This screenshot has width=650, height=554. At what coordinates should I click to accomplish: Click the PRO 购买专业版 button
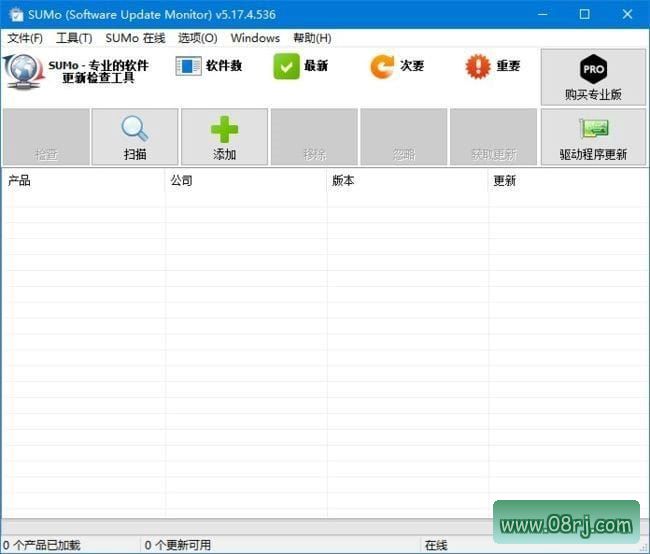593,78
